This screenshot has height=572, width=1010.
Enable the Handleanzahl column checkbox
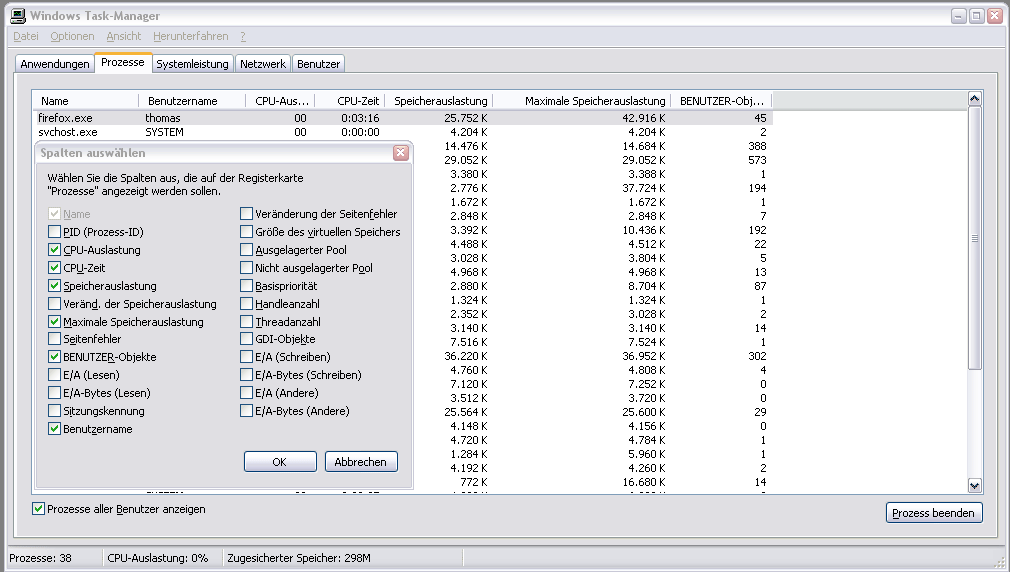pos(246,304)
